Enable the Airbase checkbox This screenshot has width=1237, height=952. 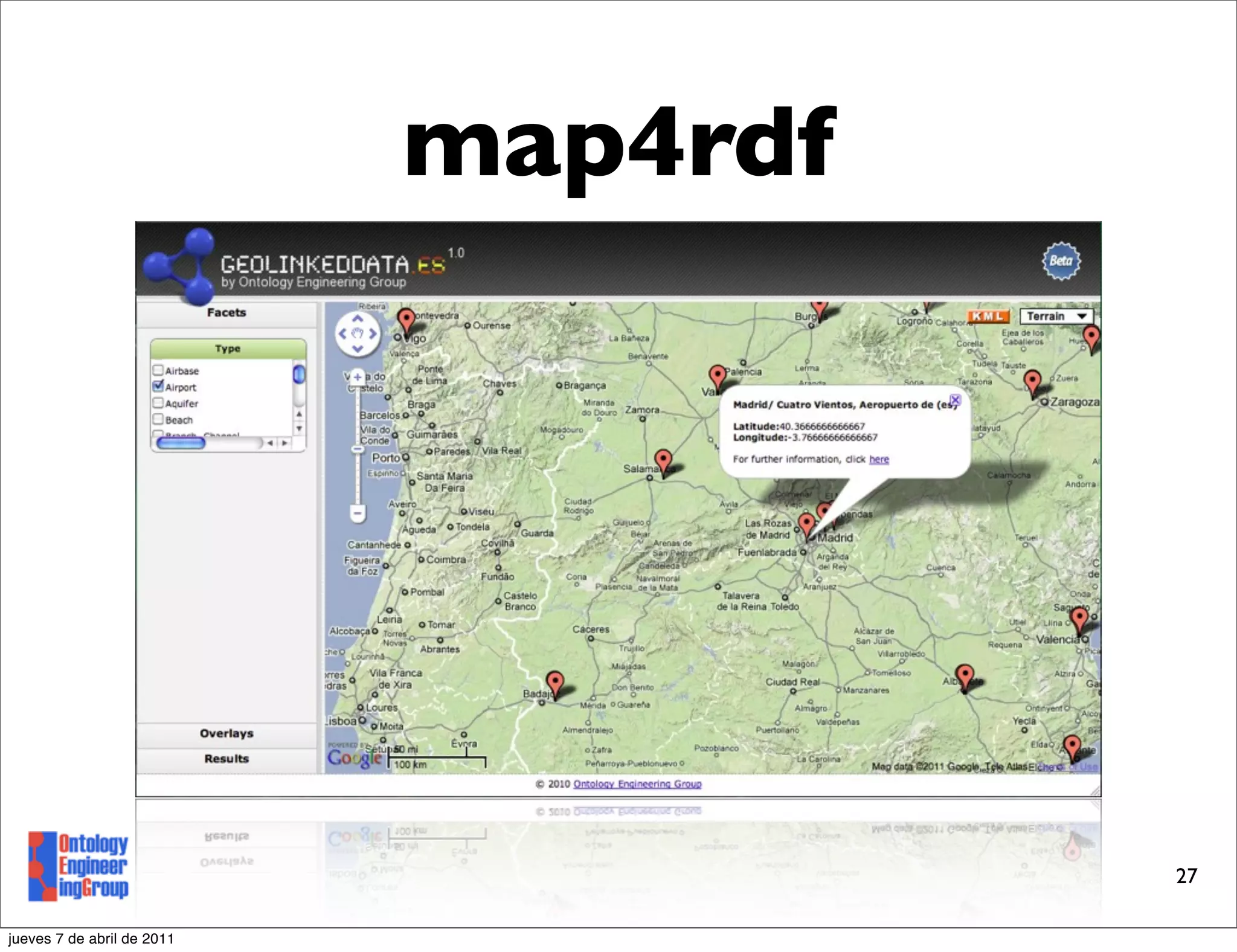[x=158, y=370]
